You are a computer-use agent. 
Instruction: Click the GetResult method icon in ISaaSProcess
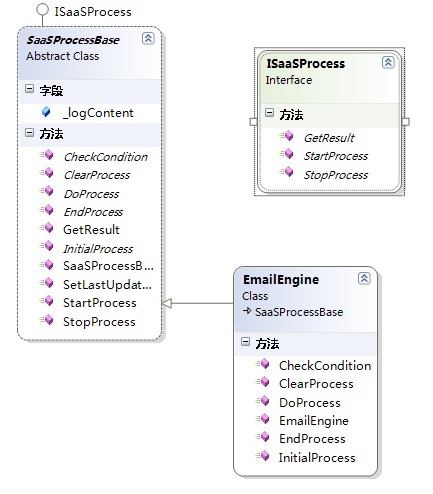click(286, 136)
